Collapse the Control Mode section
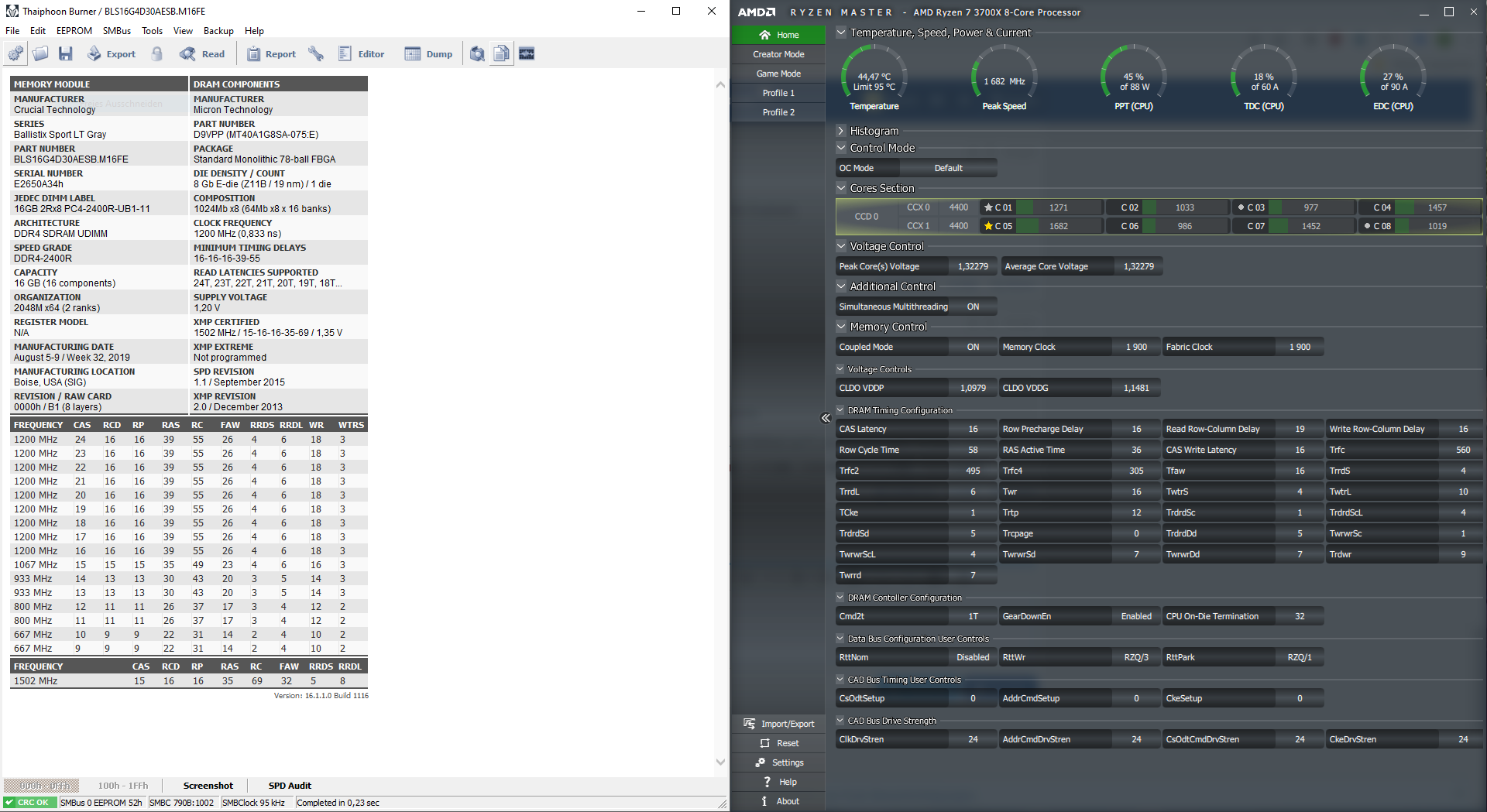The height and width of the screenshot is (812, 1487). point(841,148)
